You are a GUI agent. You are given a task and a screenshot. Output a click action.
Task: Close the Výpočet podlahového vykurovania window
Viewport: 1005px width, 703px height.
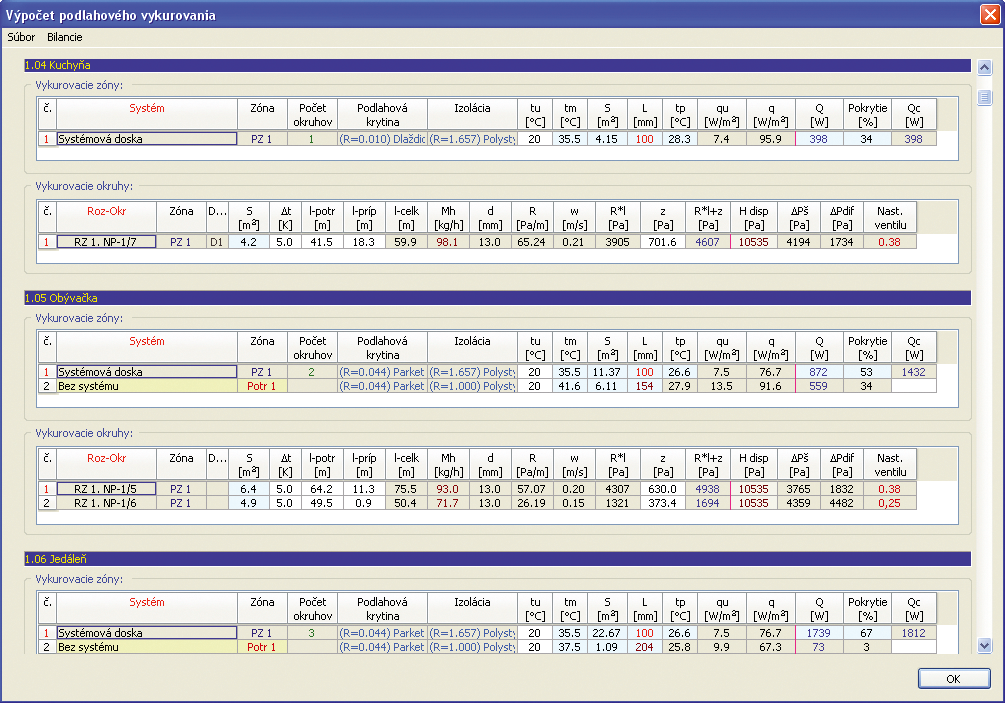tap(990, 14)
